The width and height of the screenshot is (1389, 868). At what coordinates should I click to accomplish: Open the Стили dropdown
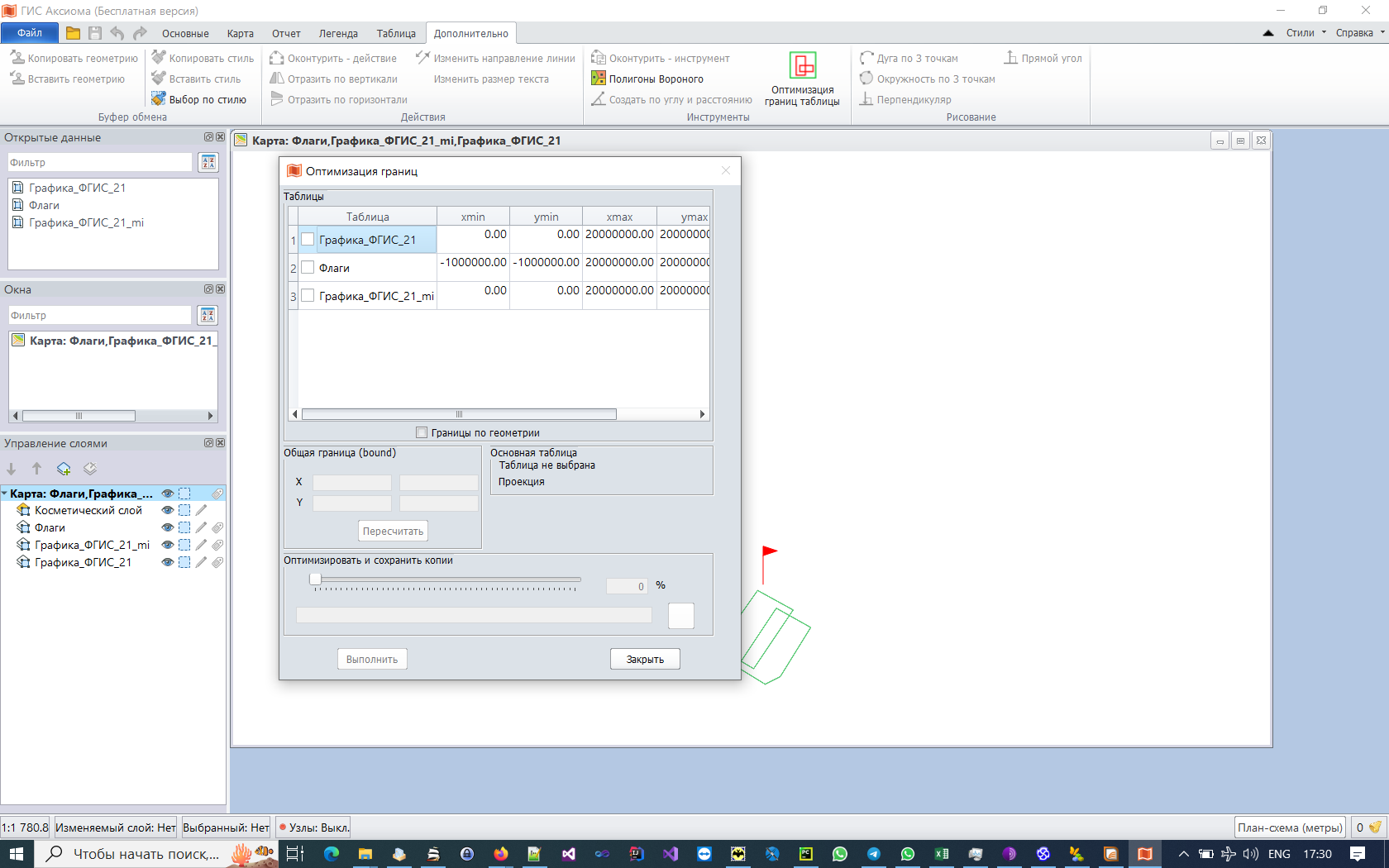tap(1305, 33)
